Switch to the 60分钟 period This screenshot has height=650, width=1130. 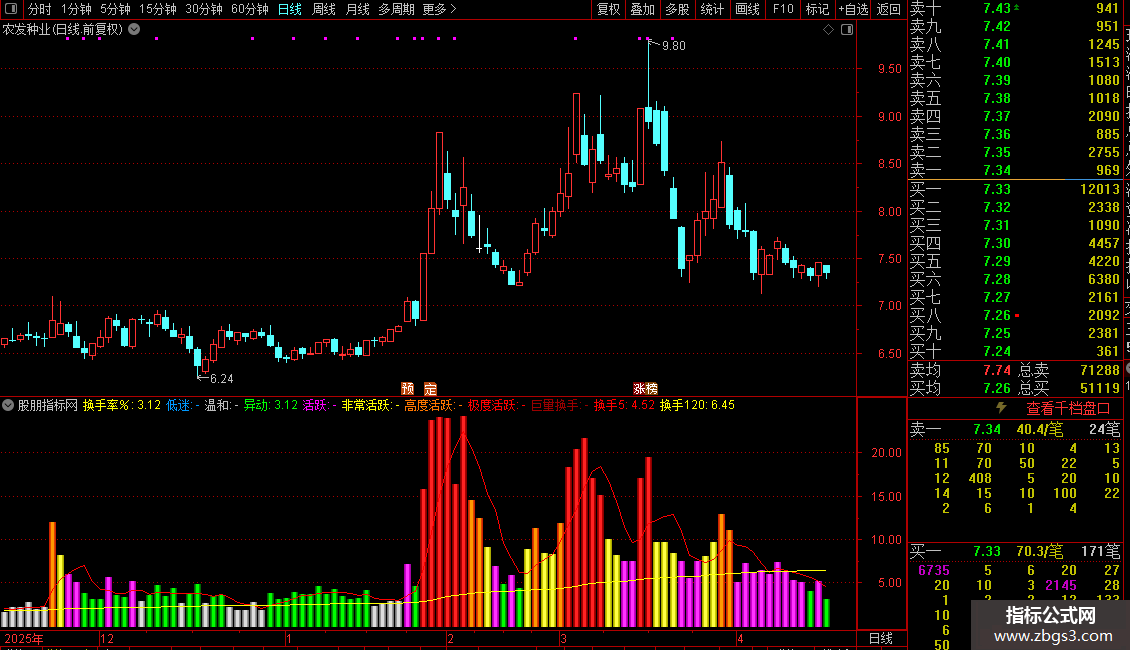pos(249,9)
